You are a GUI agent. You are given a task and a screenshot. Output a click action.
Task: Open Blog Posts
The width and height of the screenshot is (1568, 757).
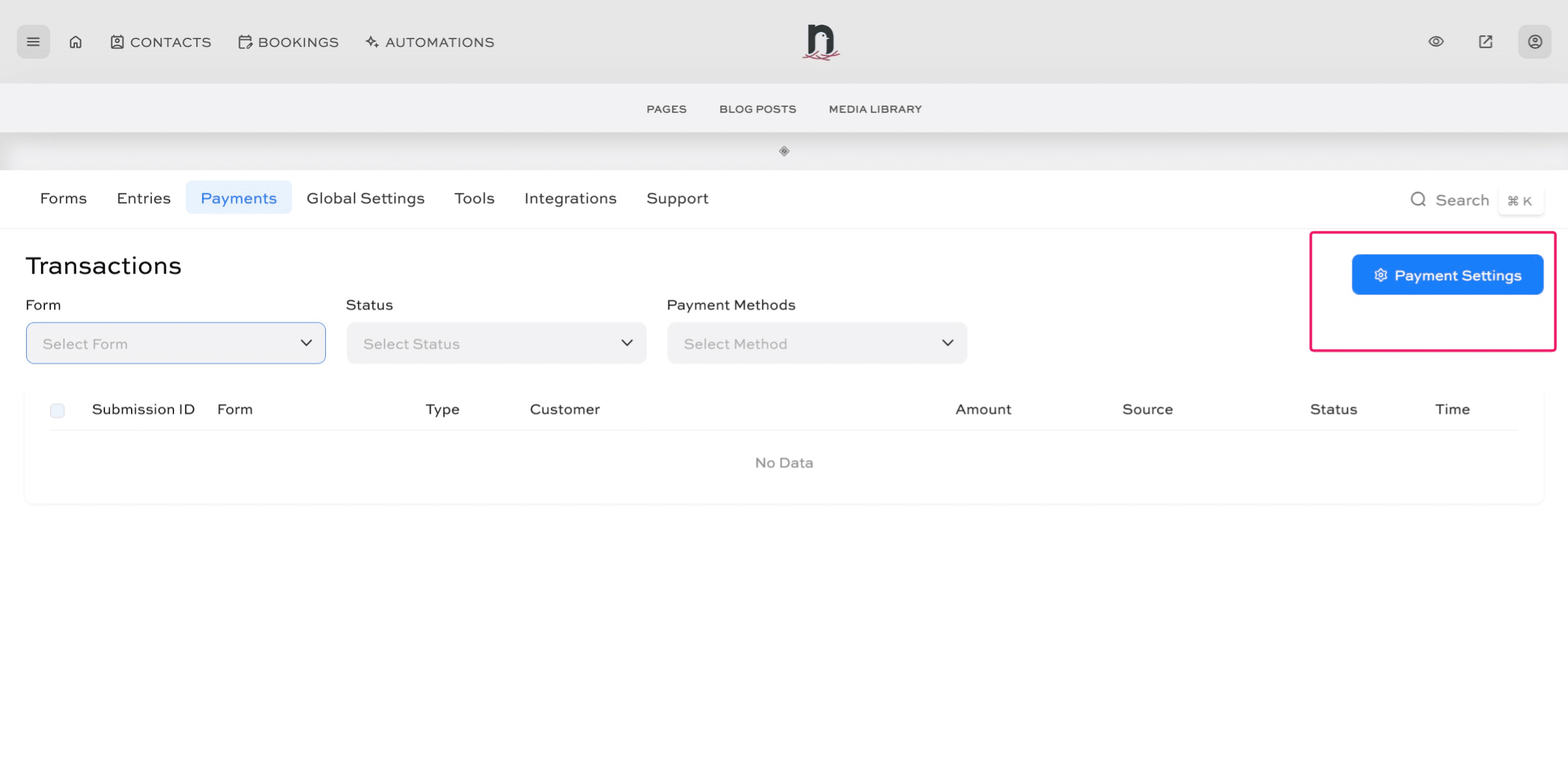coord(757,109)
